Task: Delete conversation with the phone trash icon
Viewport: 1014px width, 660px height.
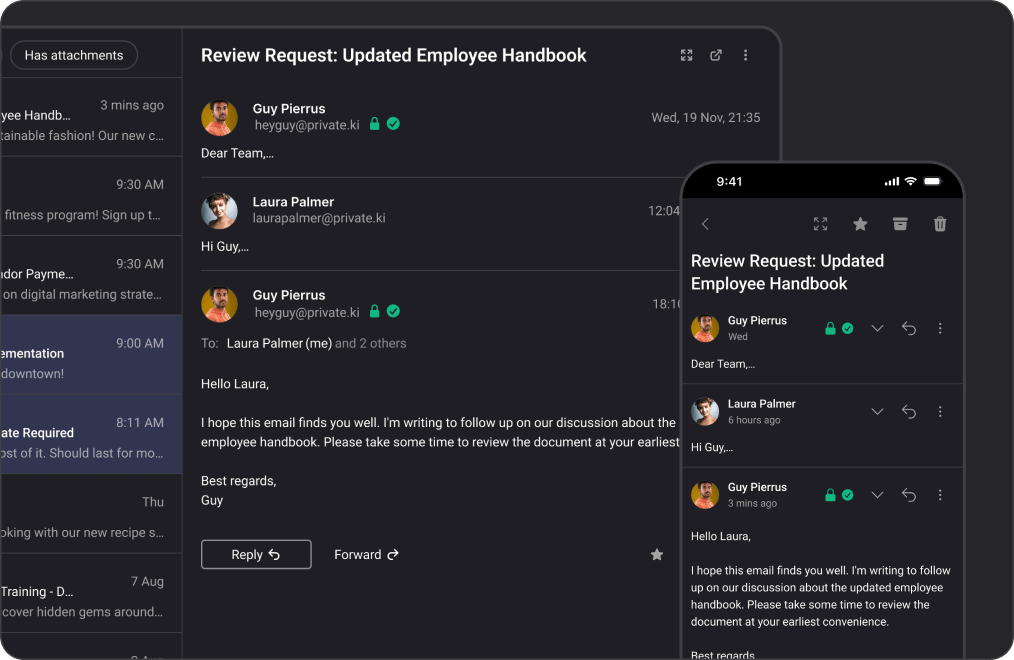Action: click(940, 224)
